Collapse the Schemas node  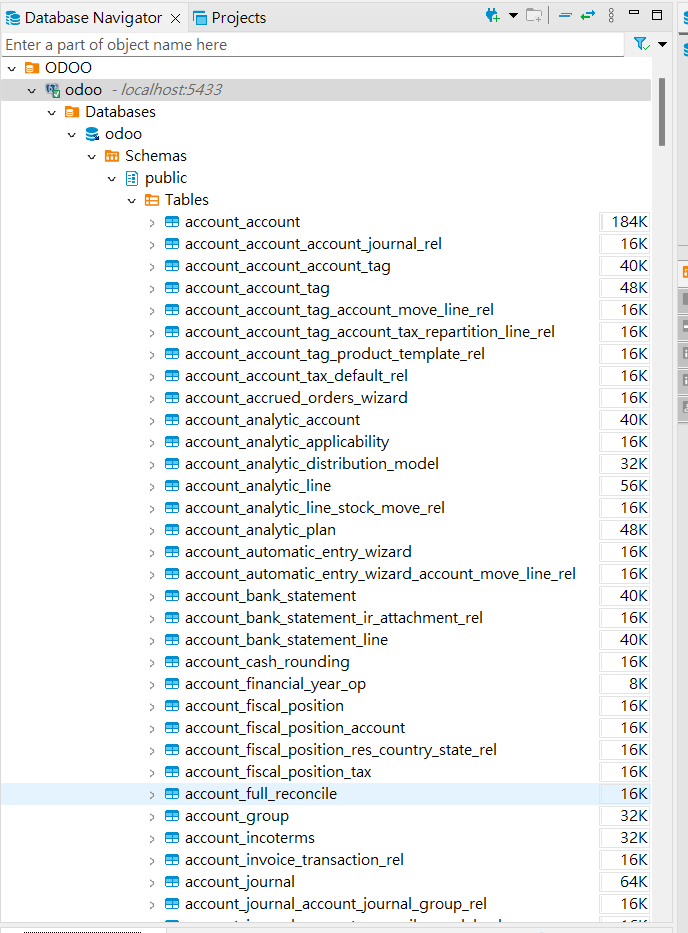tap(92, 156)
